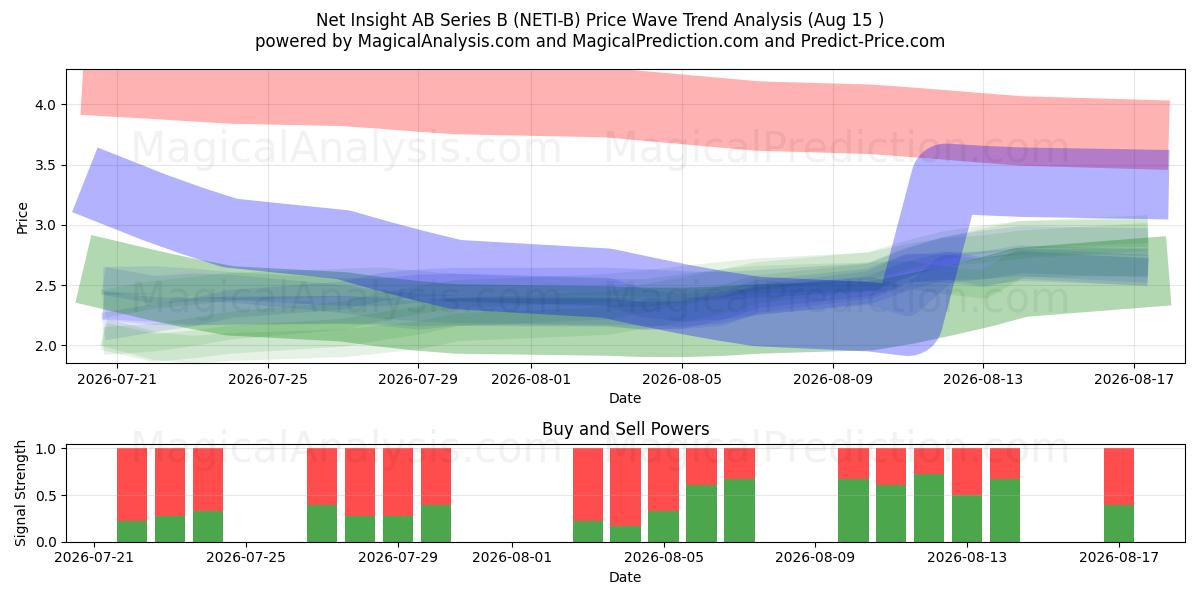The image size is (1200, 600).
Task: Click the 'Signal Strength' y-axis label
Action: pos(22,493)
